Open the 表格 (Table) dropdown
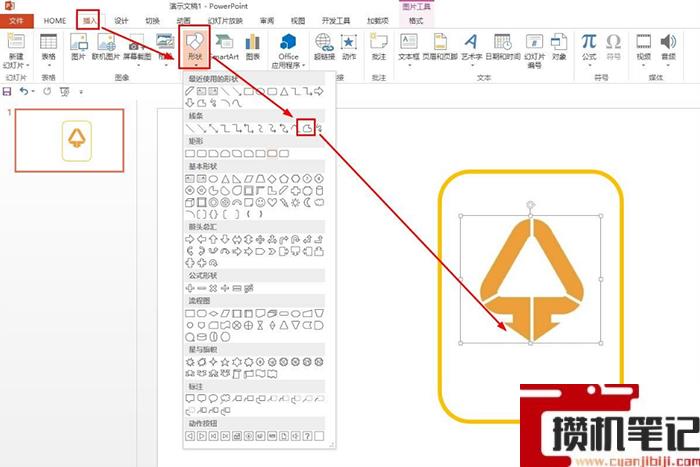700x467 pixels. point(48,50)
